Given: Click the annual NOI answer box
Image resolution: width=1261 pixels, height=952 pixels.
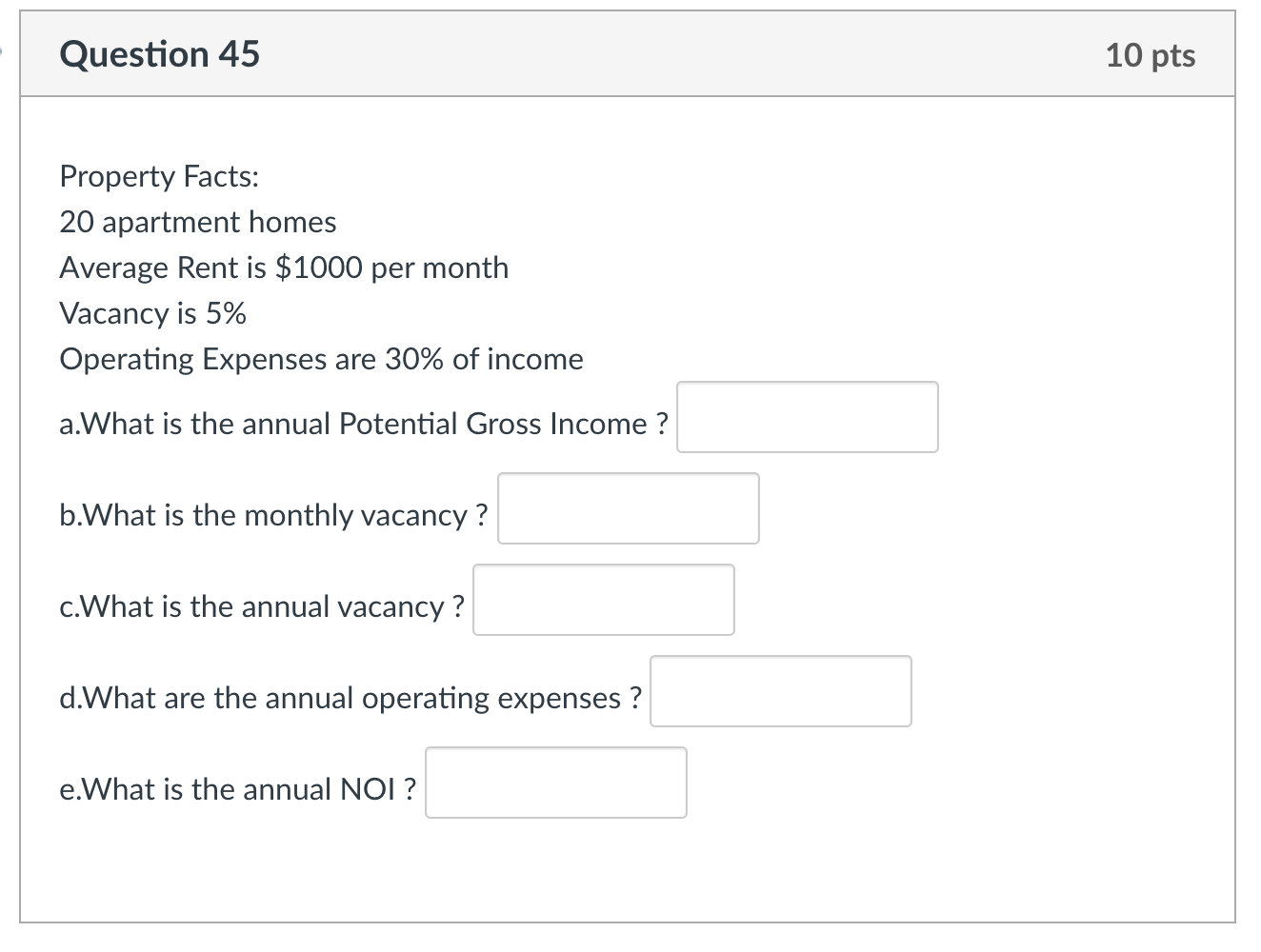Looking at the screenshot, I should (555, 782).
